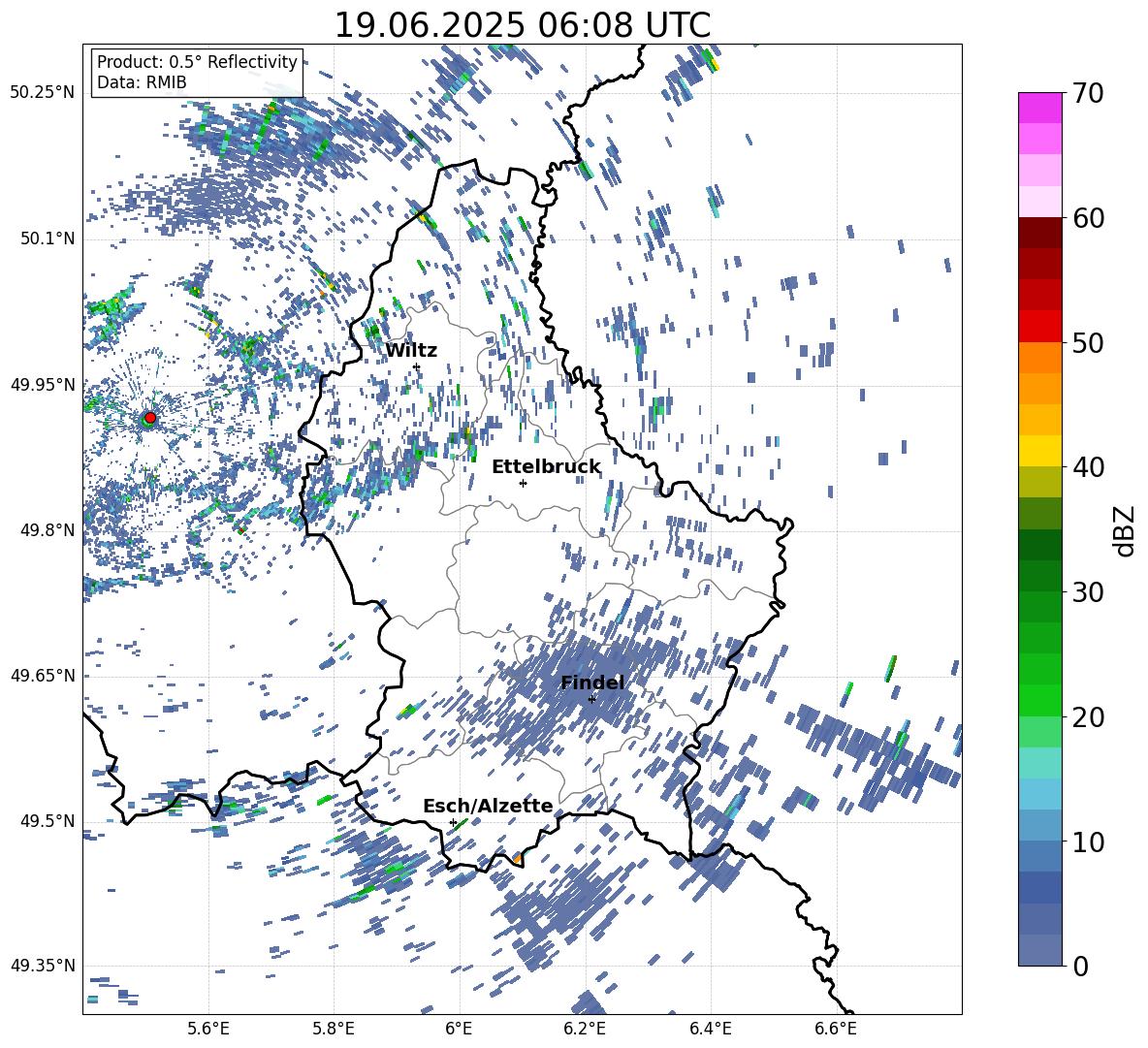Click the 6.4°E longitude label
The image size is (1148, 1048).
(x=710, y=1029)
